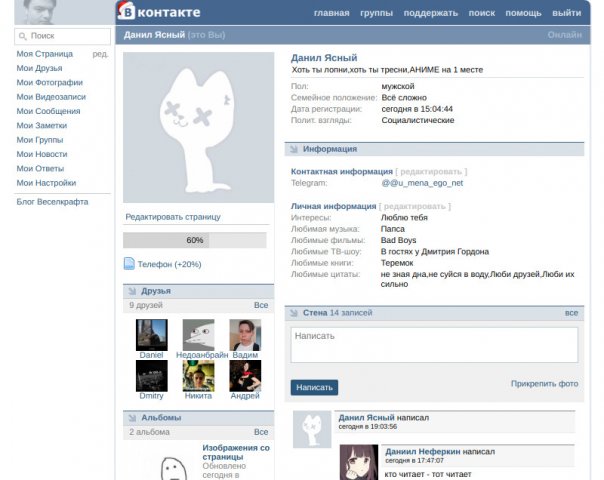This screenshot has width=604, height=480.
Task: Open Данил Ясный wall post author
Action: tap(366, 418)
